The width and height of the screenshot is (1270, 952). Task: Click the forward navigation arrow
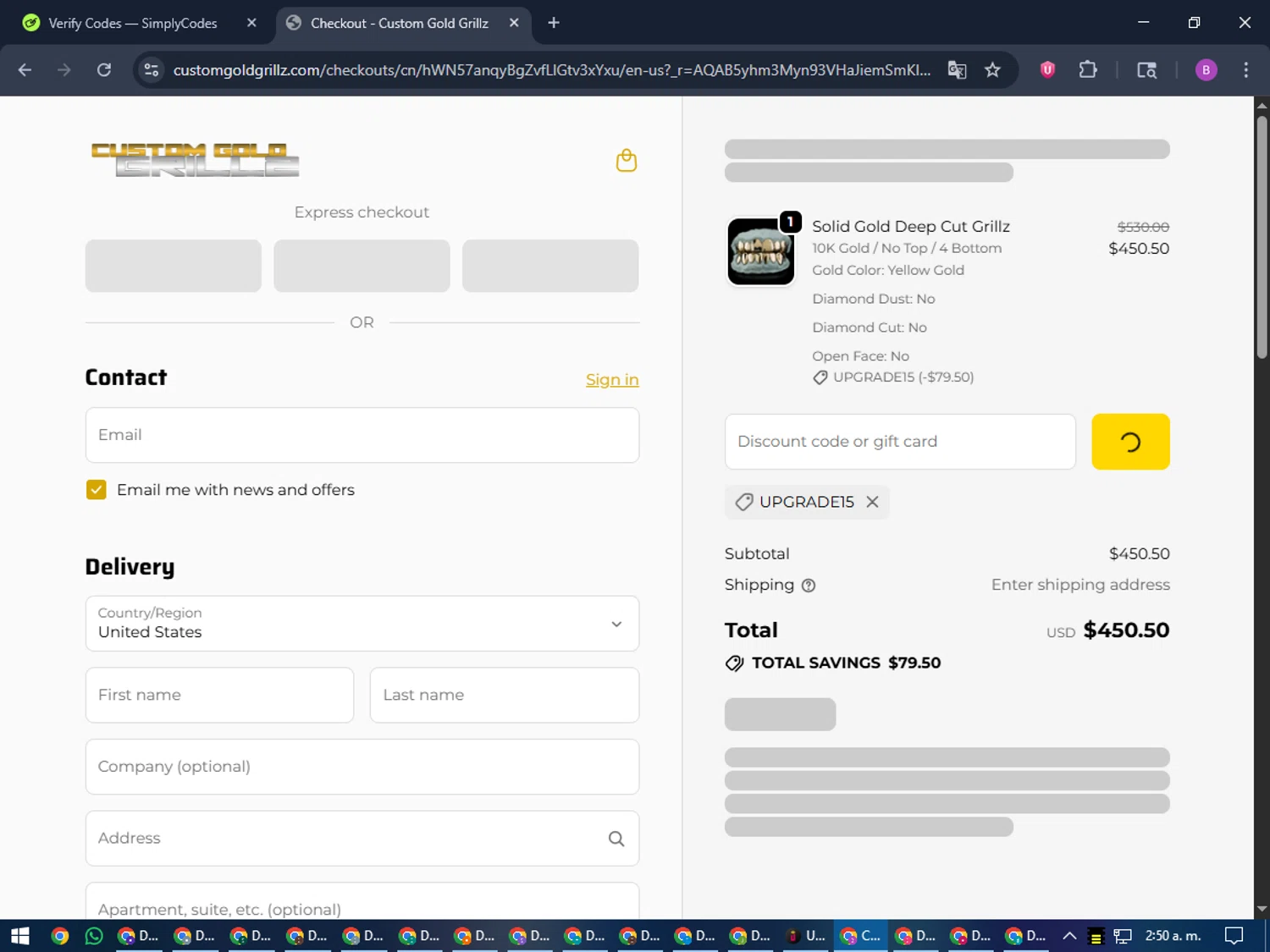(x=64, y=70)
